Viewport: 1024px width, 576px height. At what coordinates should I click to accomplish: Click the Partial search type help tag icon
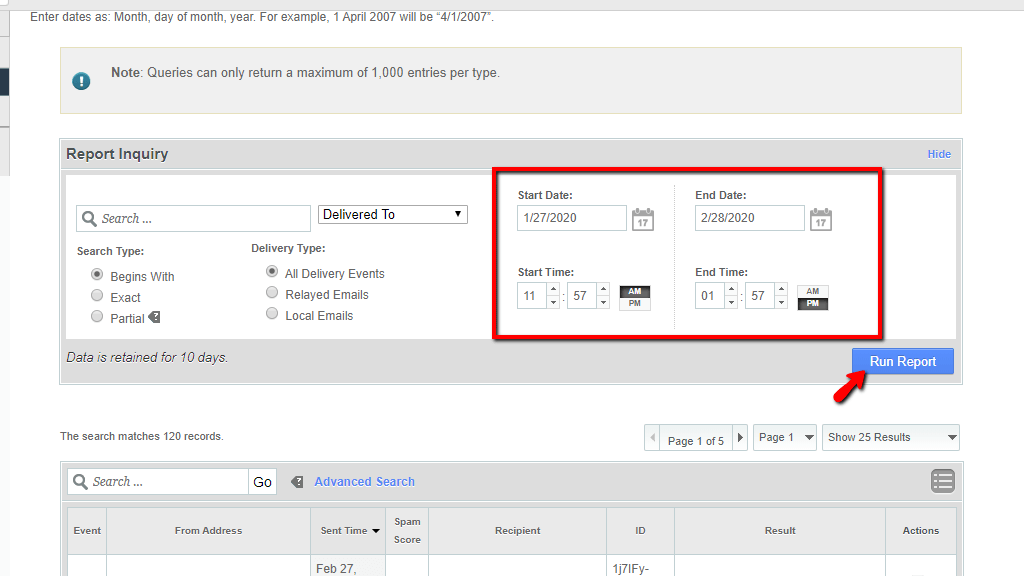tap(155, 317)
